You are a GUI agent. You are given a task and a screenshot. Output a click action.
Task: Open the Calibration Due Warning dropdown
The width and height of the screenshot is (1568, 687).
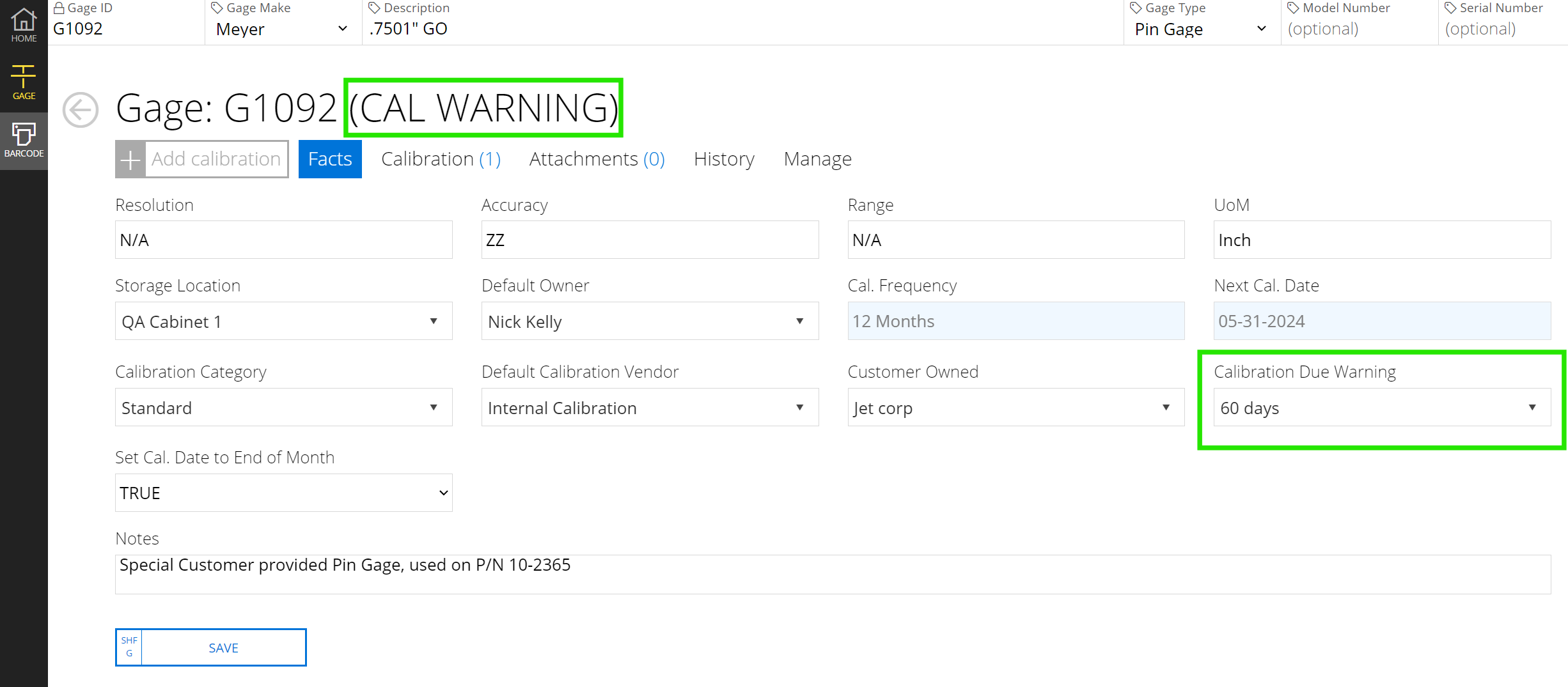click(x=1382, y=408)
